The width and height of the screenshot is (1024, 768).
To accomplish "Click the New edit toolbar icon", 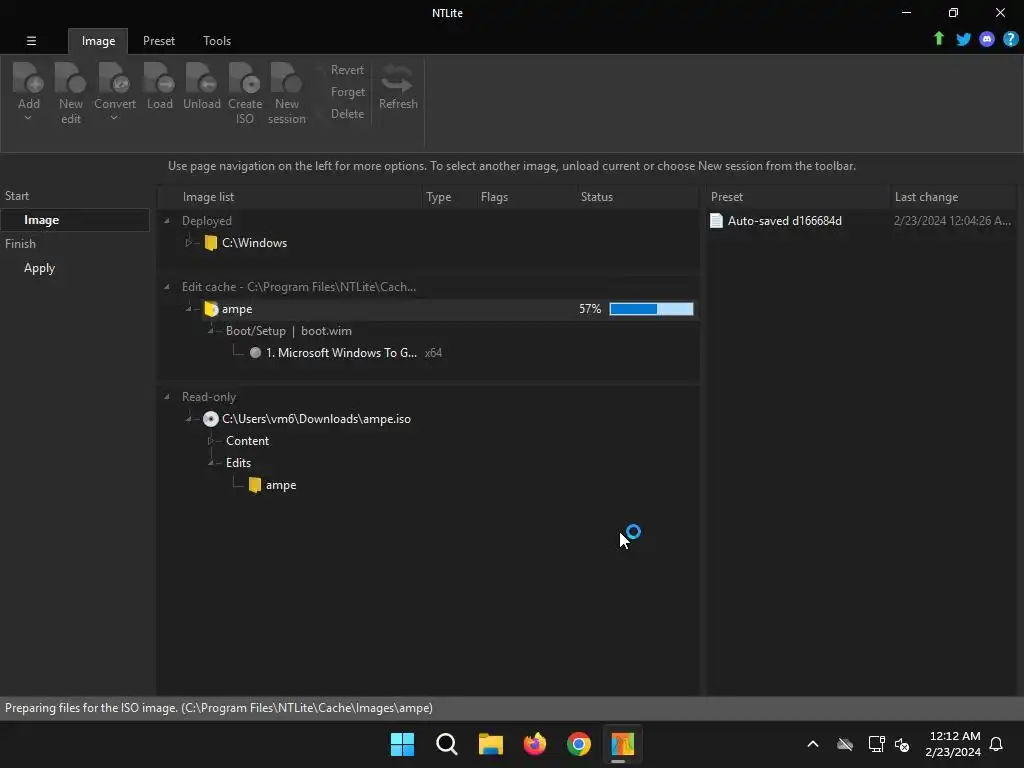I will point(71,78).
